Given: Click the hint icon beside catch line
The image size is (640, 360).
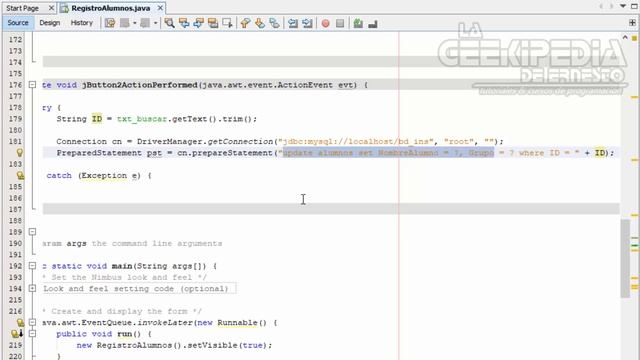Looking at the screenshot, I should (x=20, y=176).
